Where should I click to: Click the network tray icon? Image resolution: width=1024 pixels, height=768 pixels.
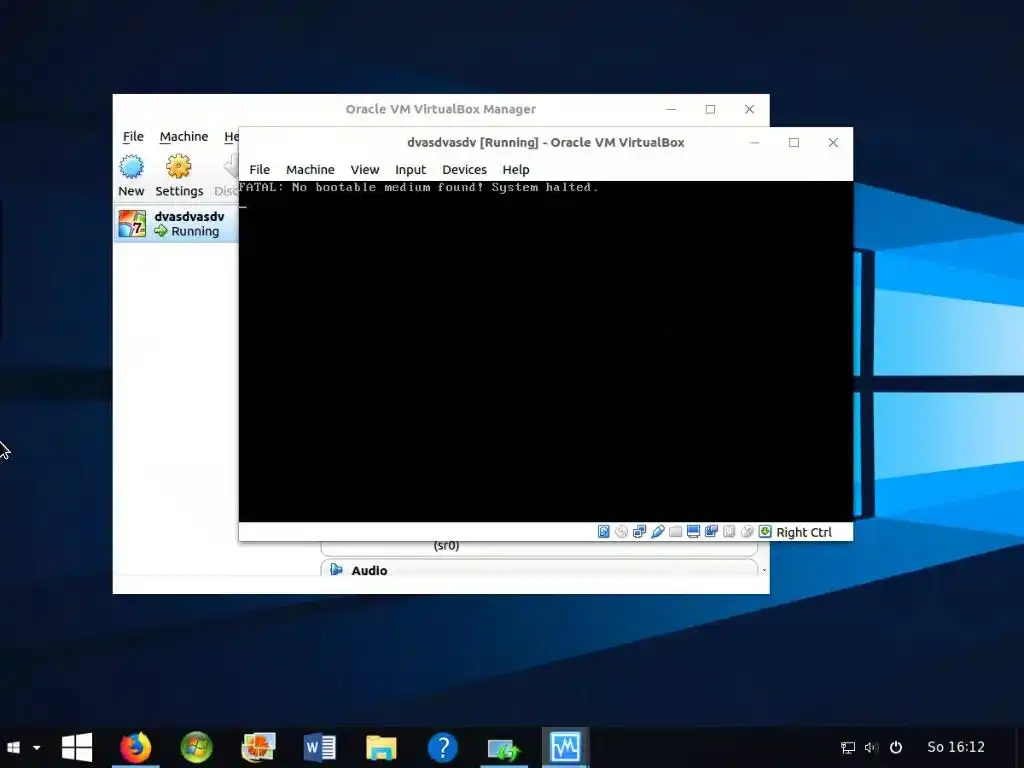(848, 747)
